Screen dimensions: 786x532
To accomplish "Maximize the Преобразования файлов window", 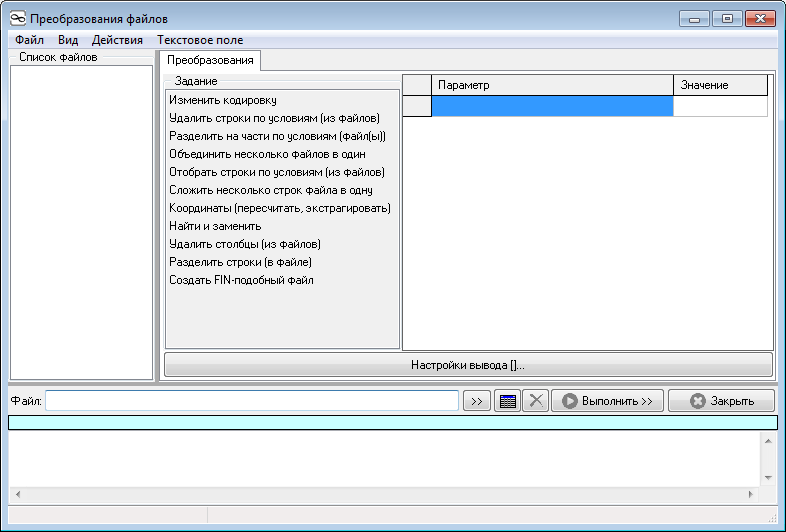I will pos(727,19).
